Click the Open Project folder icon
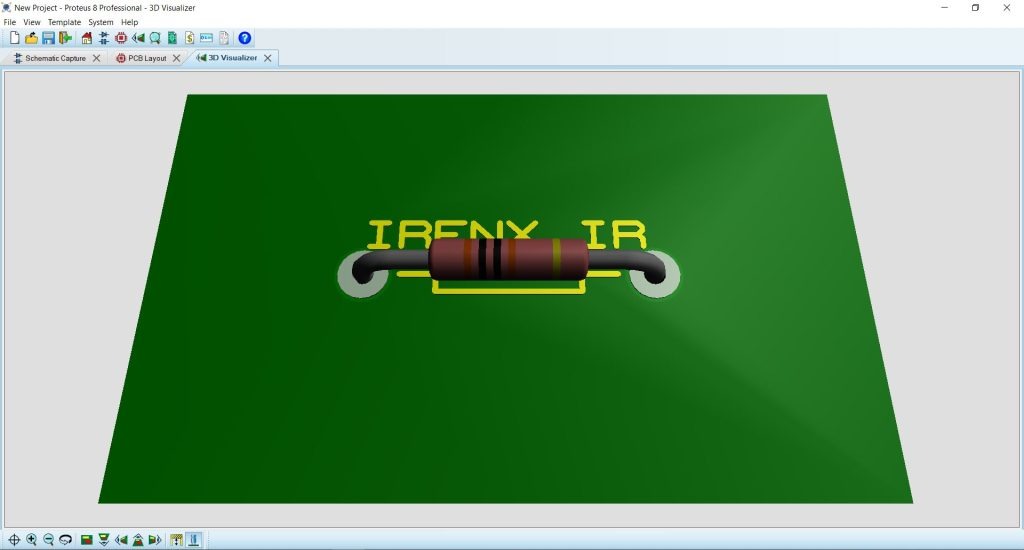This screenshot has height=550, width=1024. click(31, 38)
